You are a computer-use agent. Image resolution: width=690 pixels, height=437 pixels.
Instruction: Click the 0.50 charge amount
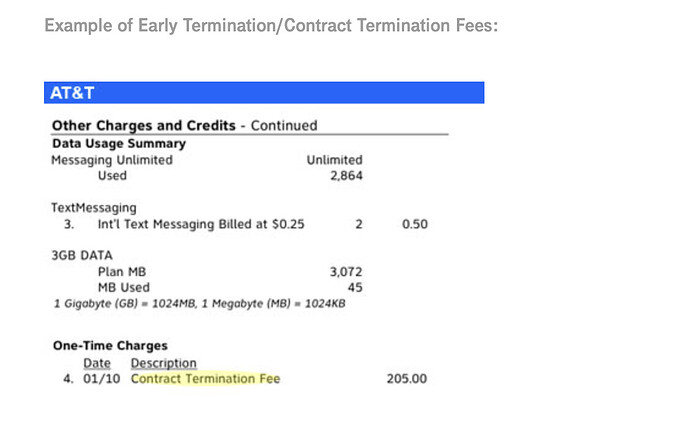[x=415, y=224]
